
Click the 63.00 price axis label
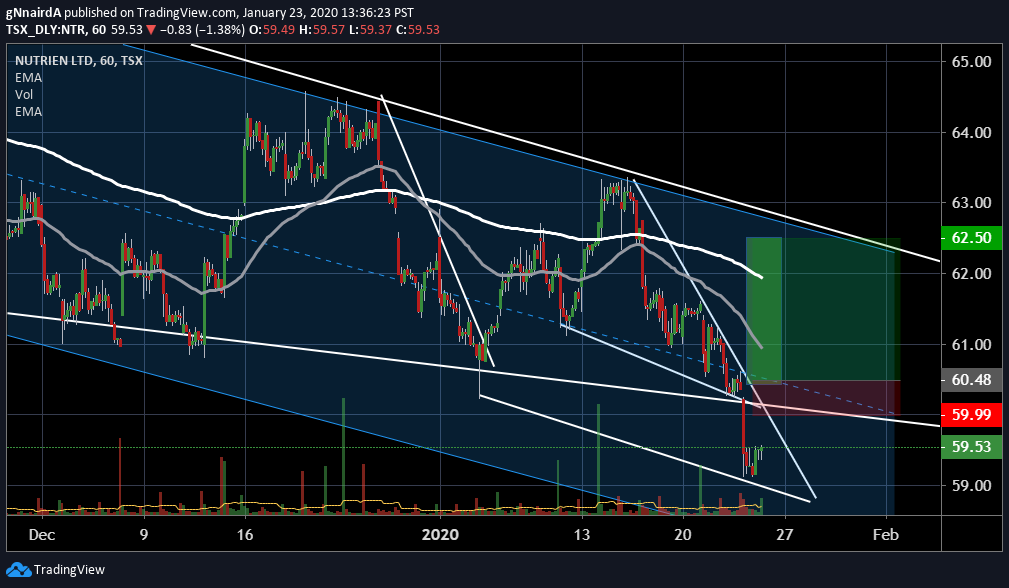(971, 203)
